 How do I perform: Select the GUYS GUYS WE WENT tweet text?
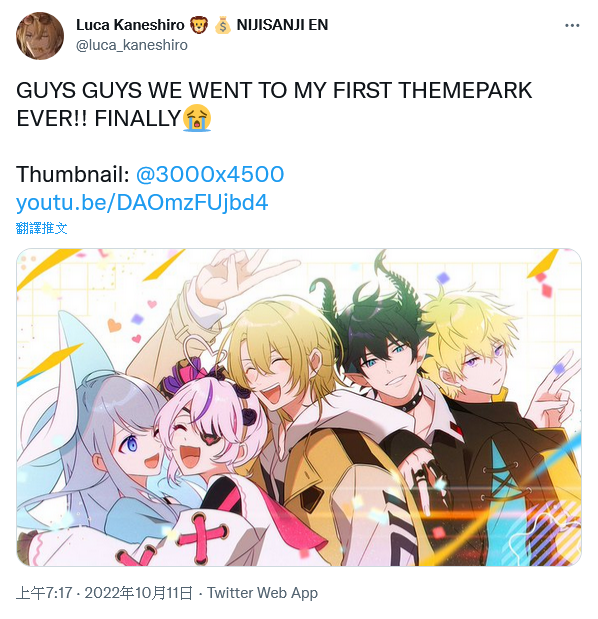click(x=274, y=104)
